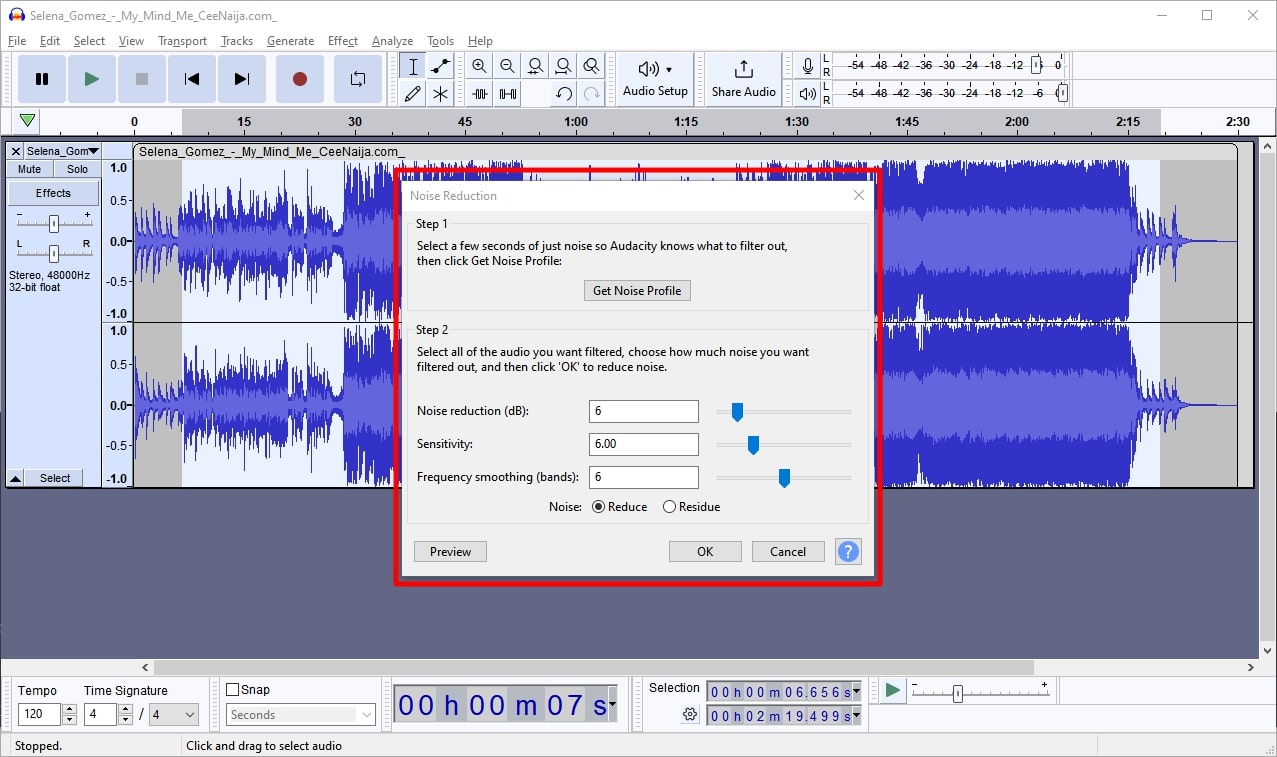The width and height of the screenshot is (1277, 757).
Task: Click the Zoom Out magnifier
Action: [508, 67]
